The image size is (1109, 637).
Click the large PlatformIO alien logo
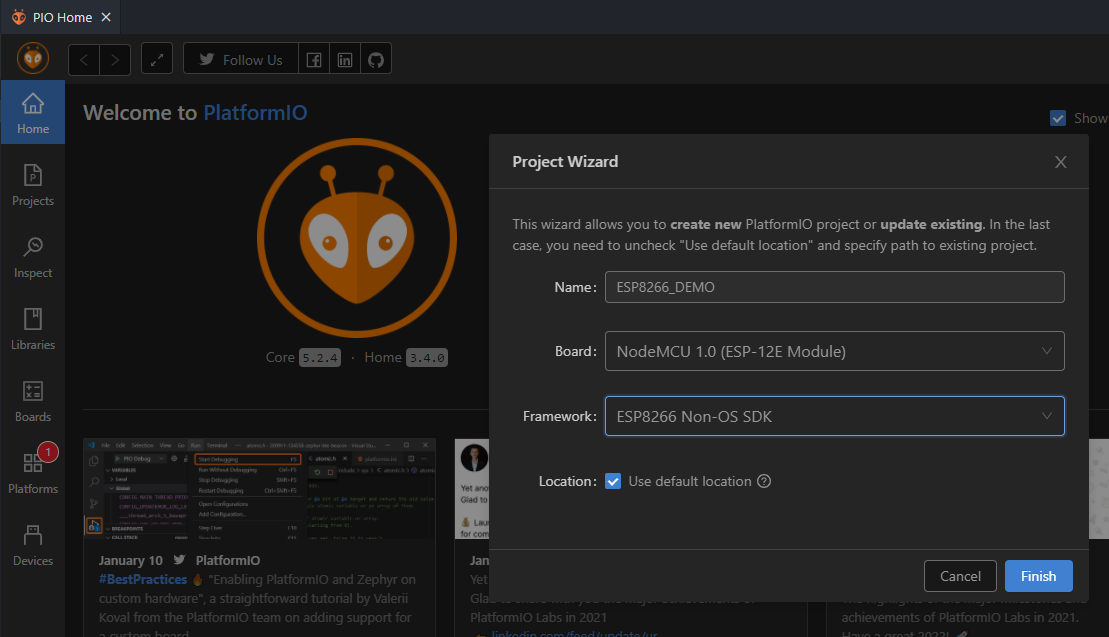[x=357, y=238]
